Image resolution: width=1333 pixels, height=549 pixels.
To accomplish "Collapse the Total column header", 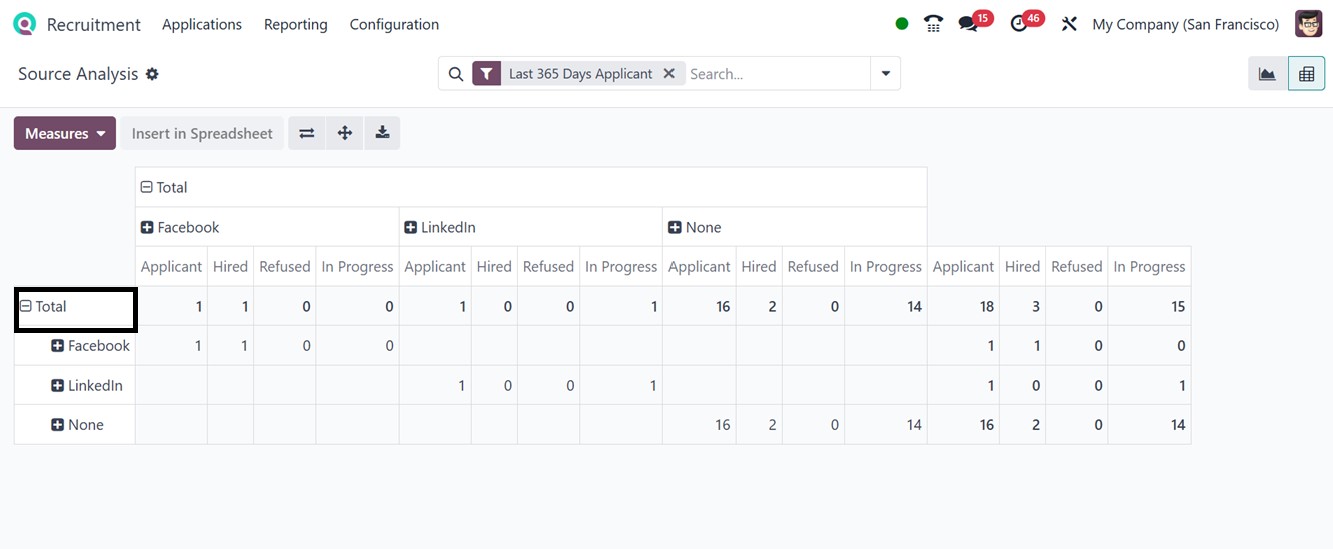I will click(x=164, y=187).
